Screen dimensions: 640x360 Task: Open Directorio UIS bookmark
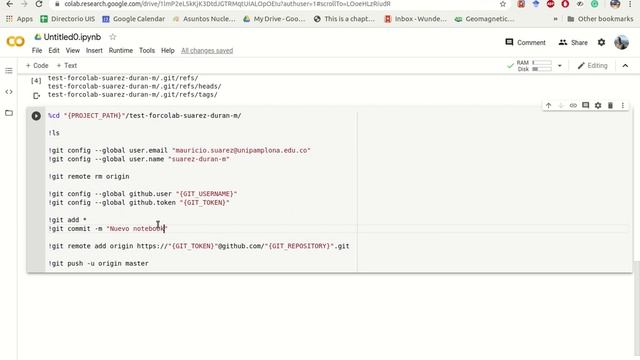67,19
